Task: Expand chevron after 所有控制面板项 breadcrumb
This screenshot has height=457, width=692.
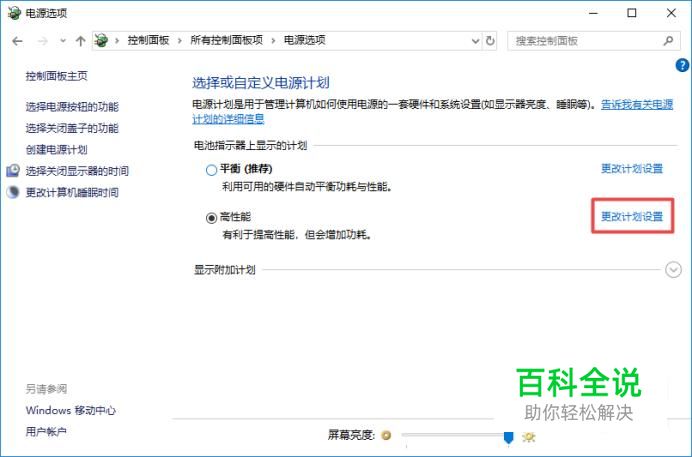Action: click(x=273, y=41)
